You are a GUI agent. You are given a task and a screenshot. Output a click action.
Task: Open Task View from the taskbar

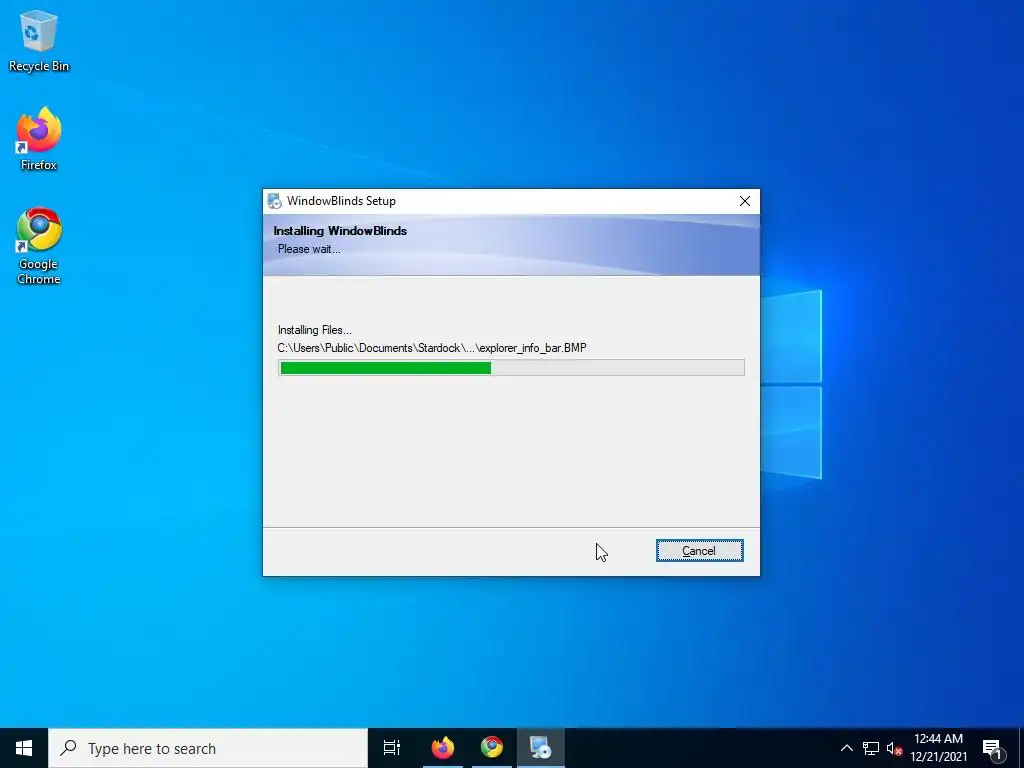(x=392, y=748)
